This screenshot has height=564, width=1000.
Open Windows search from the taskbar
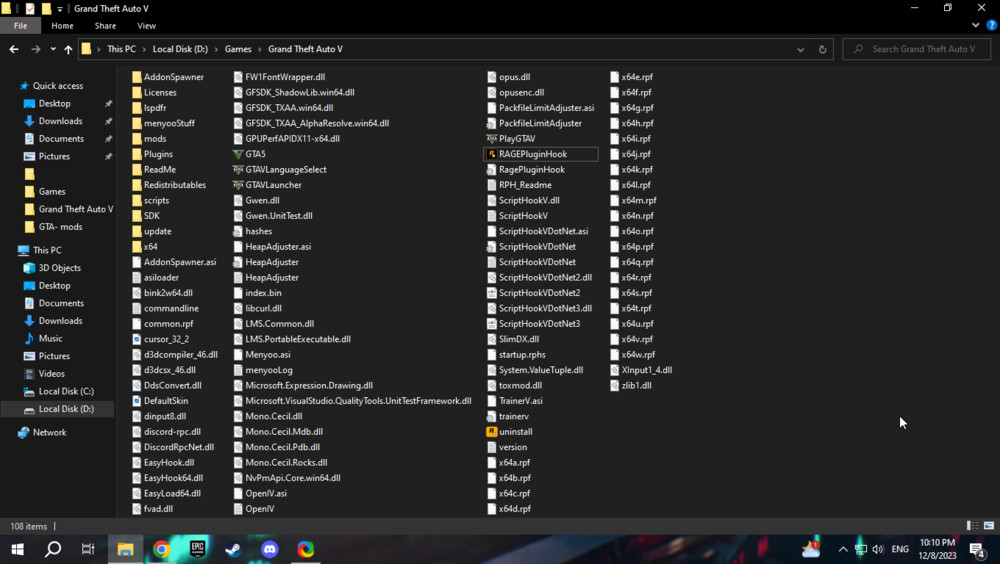(53, 549)
